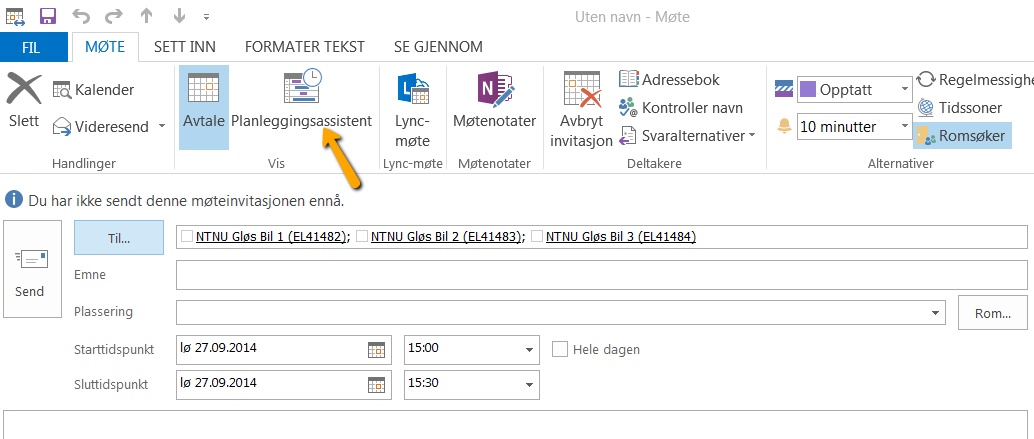Open Møtenotater OneNote meeting notes
The width and height of the screenshot is (1034, 439).
495,100
